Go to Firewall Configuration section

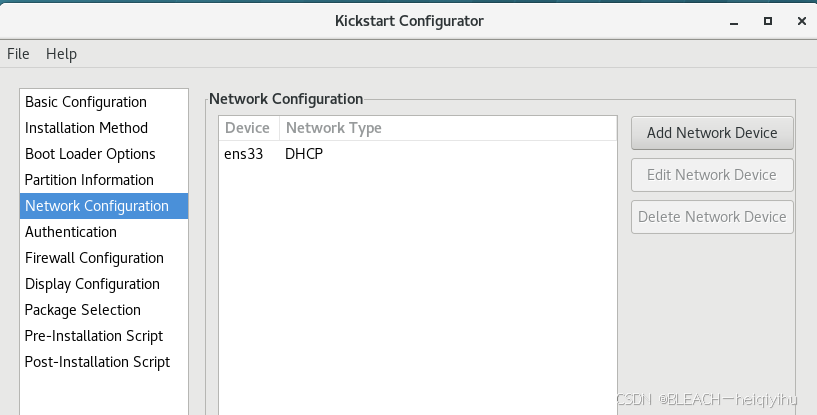[104, 258]
